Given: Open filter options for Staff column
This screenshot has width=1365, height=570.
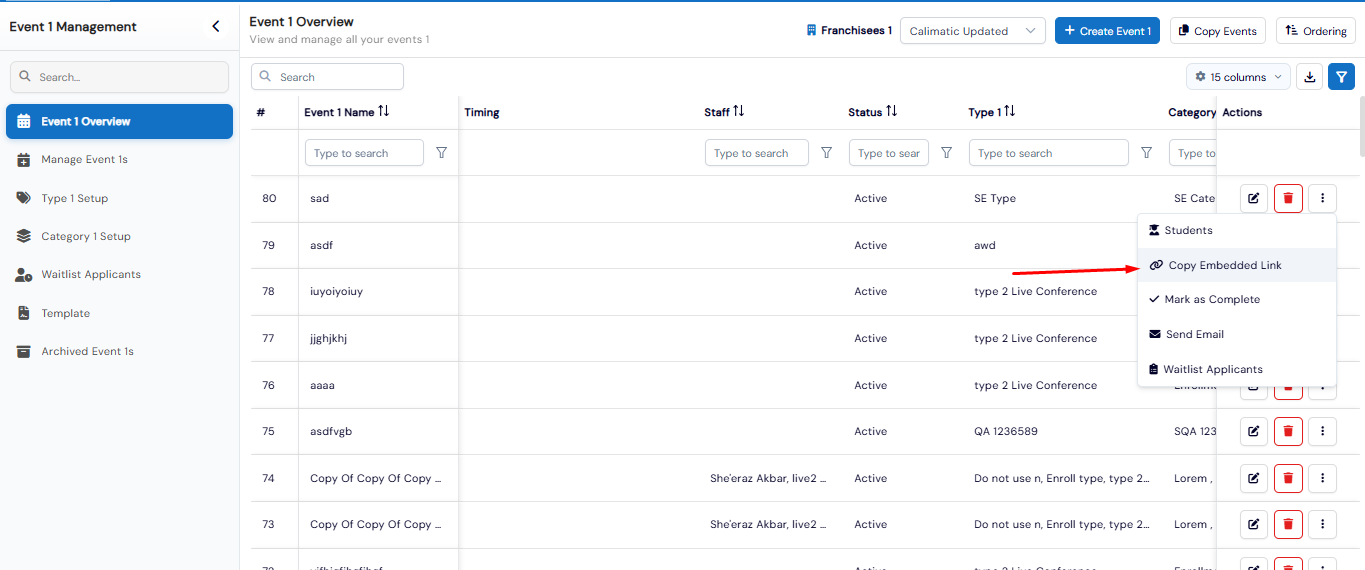Looking at the screenshot, I should point(826,153).
